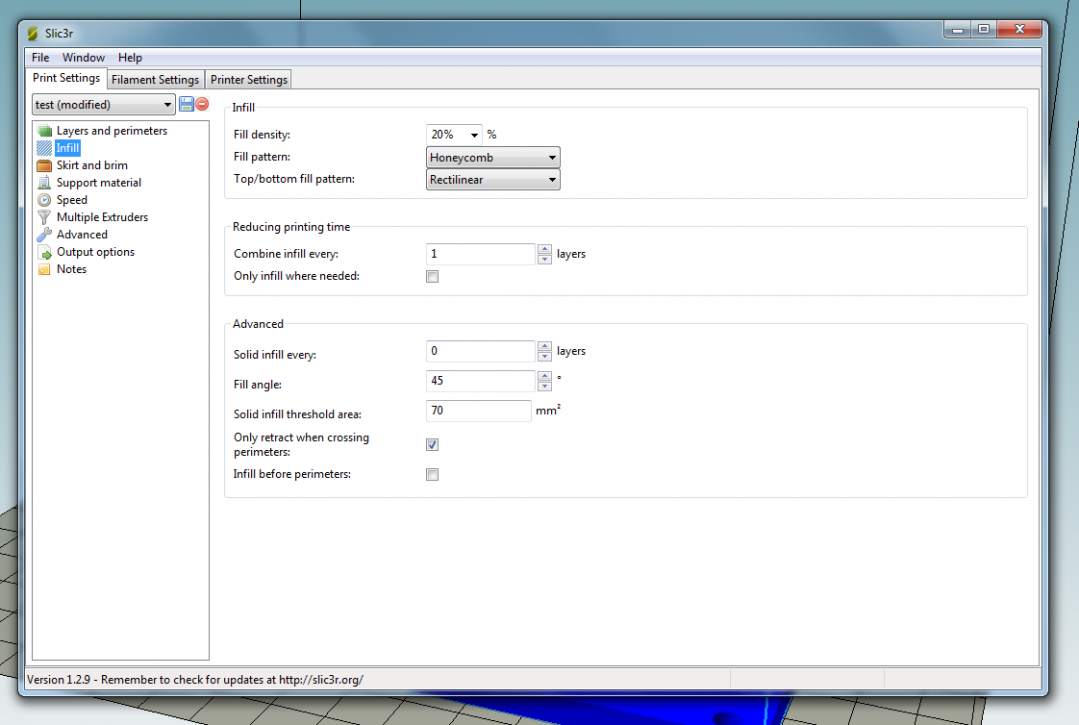Maximize the Slic3r window
Viewport: 1079px width, 725px height.
(x=983, y=30)
